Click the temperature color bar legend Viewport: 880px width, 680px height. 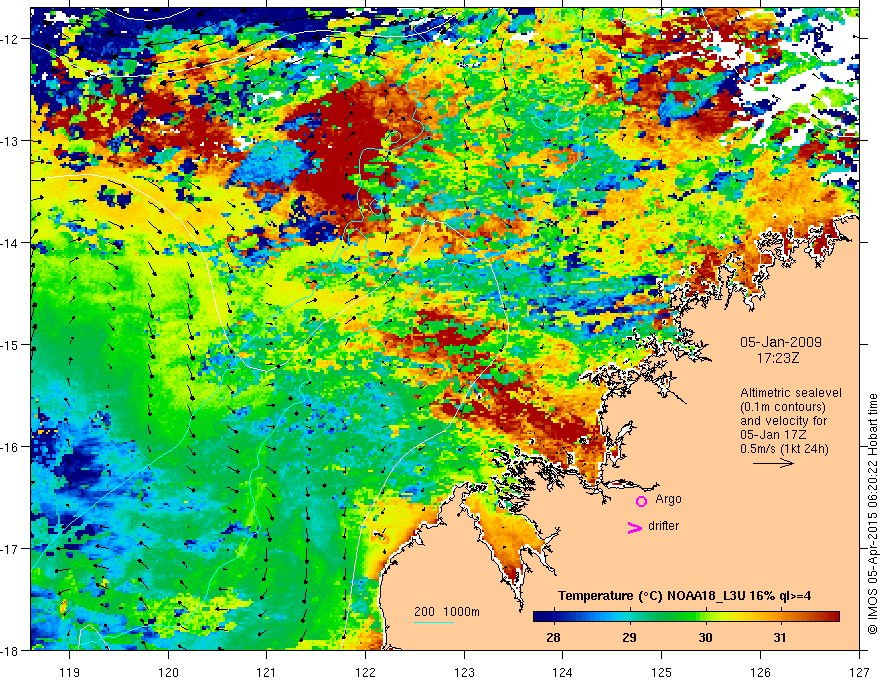click(x=686, y=617)
